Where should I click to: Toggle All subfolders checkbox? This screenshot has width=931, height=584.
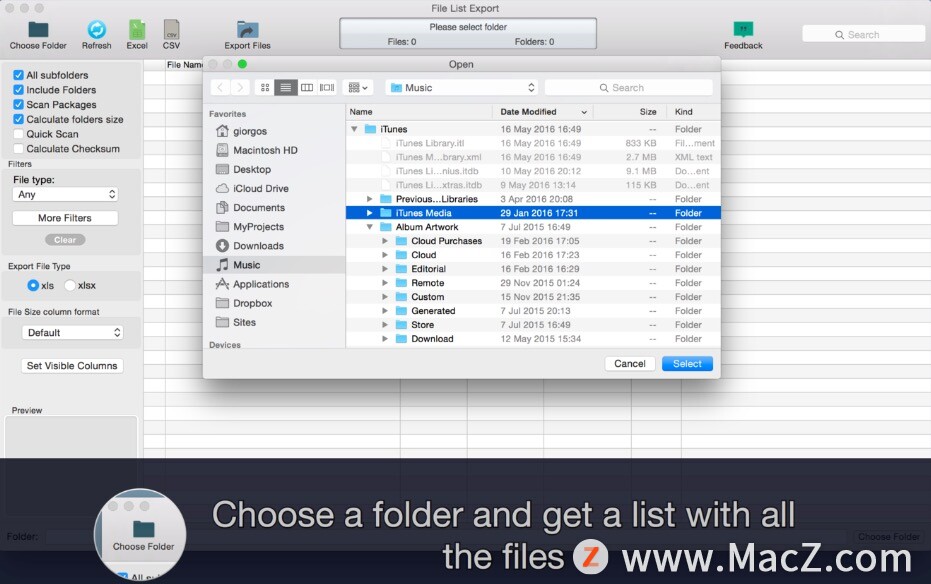click(18, 75)
